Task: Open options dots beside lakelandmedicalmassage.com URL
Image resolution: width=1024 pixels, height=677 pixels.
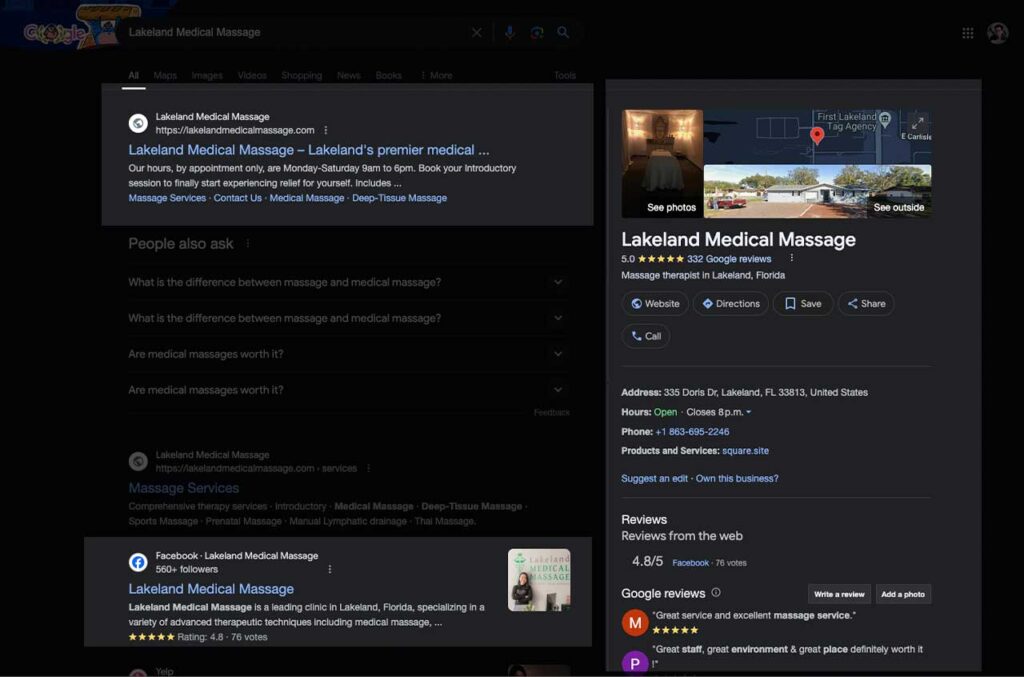Action: coord(325,130)
